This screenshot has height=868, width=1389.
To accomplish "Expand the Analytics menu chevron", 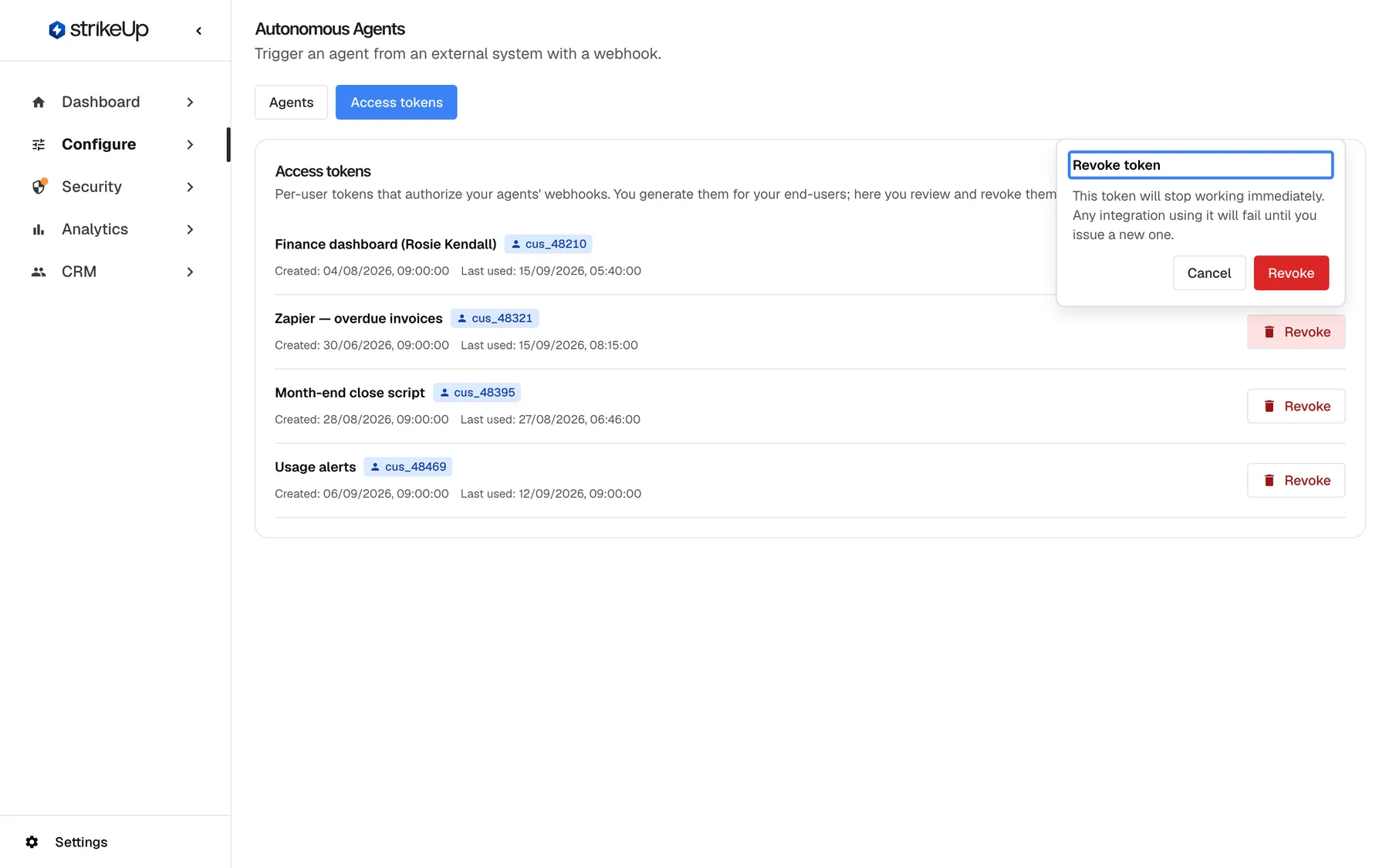I will pos(190,229).
